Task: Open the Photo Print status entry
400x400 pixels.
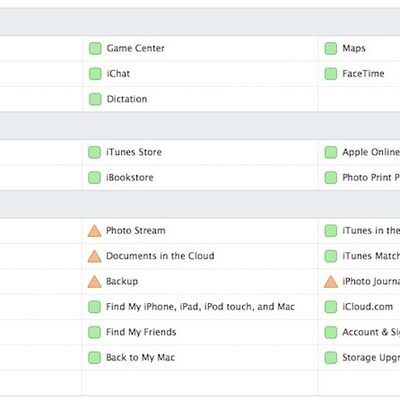Action: point(371,177)
